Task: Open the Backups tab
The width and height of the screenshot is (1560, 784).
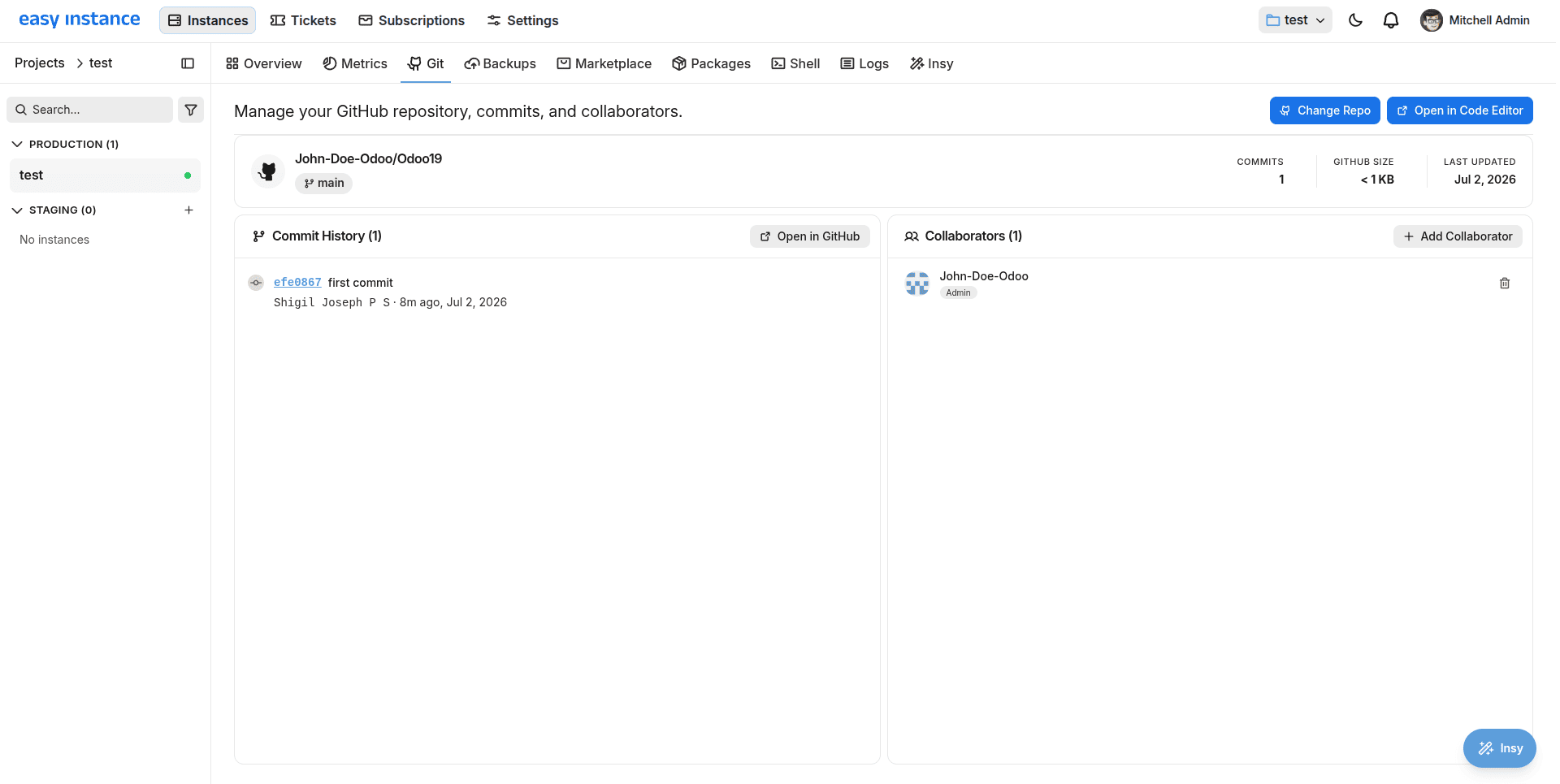Action: click(500, 63)
